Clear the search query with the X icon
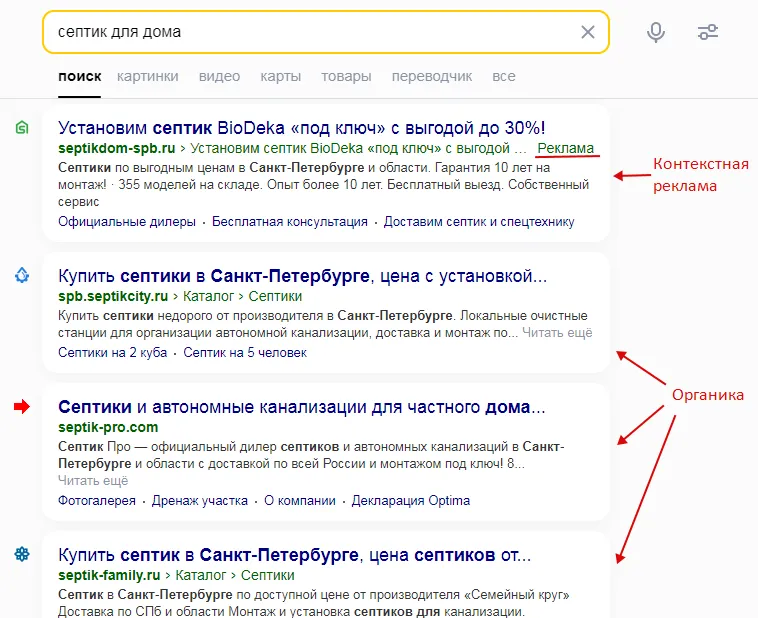The image size is (758, 618). click(x=587, y=32)
